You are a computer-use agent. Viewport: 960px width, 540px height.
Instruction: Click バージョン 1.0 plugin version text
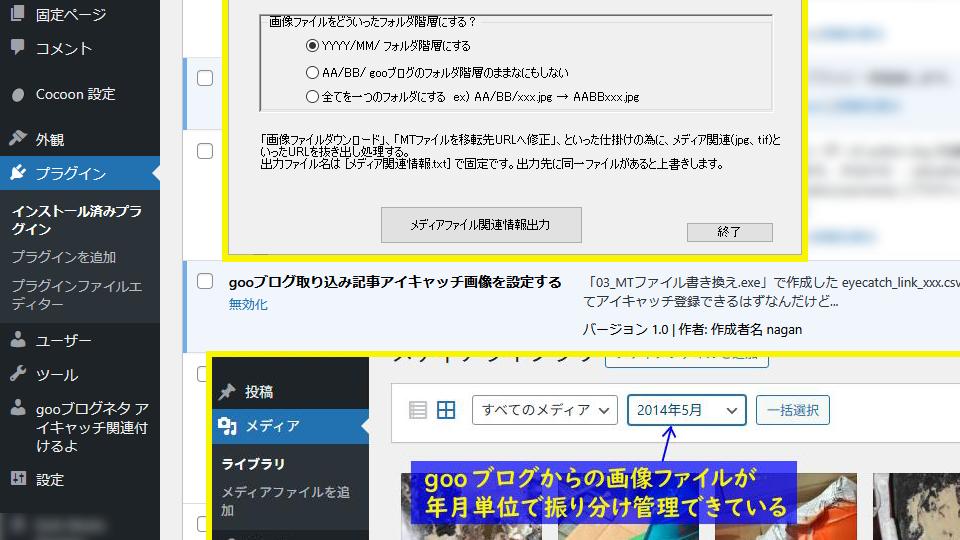pos(625,329)
